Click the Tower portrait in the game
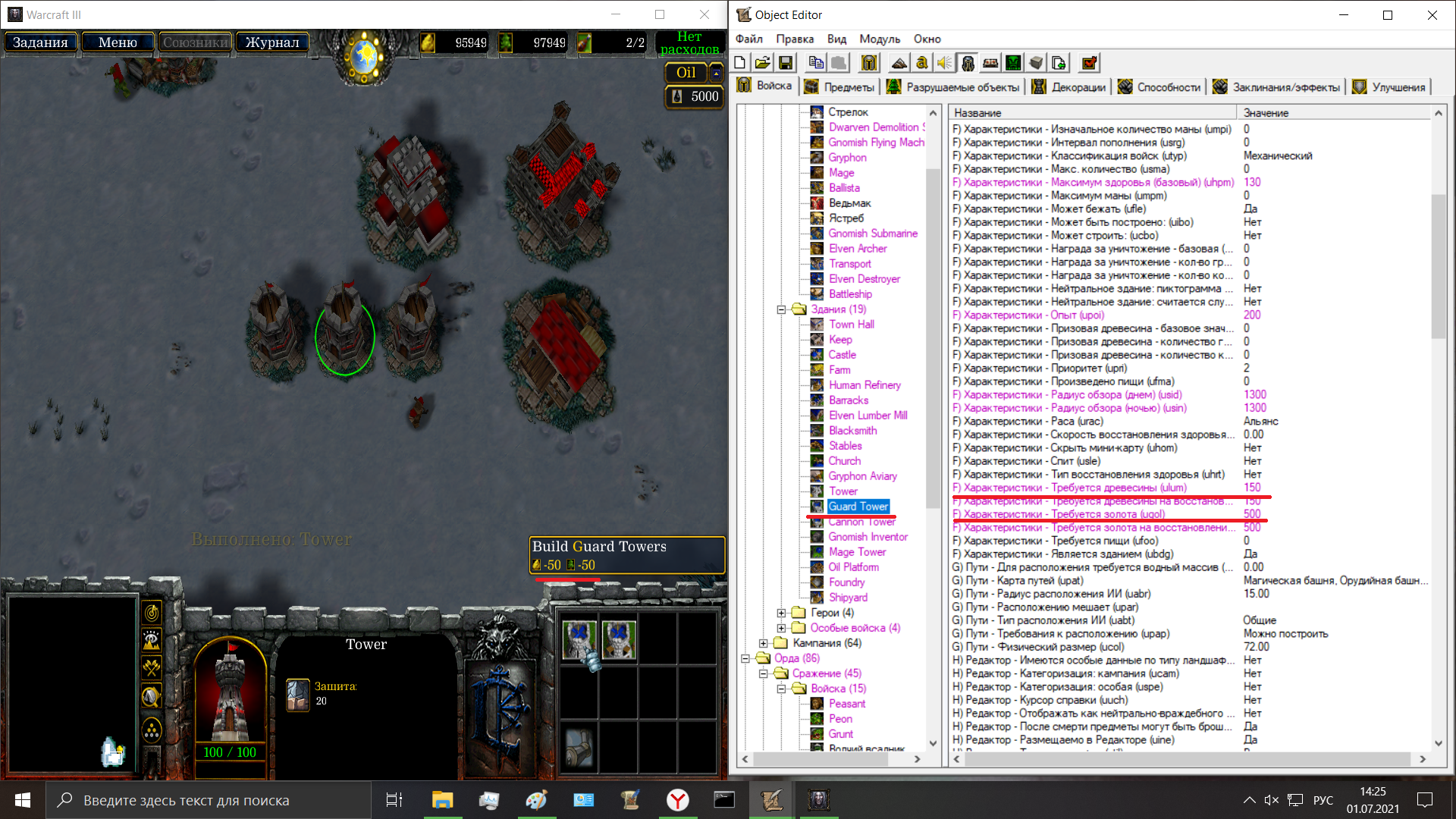This screenshot has width=1456, height=819. 231,690
